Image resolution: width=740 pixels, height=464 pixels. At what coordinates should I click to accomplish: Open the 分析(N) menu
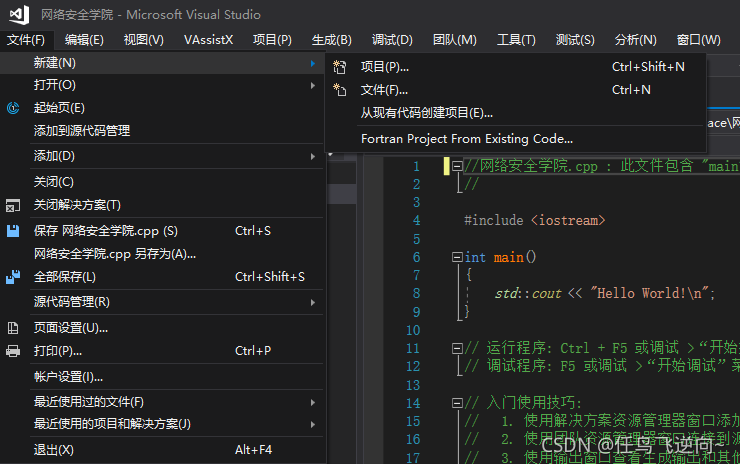pos(635,40)
